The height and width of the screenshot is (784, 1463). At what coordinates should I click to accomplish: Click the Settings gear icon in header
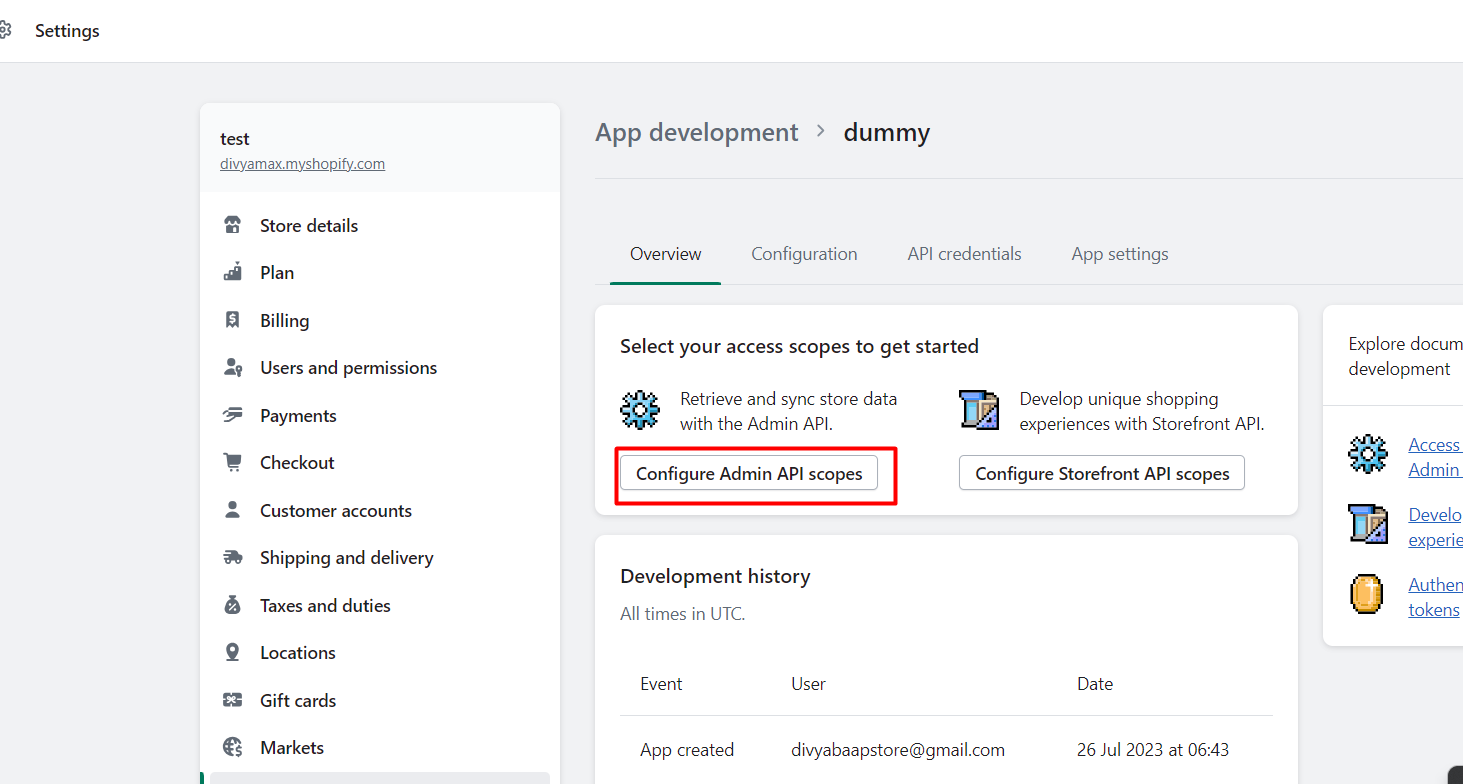pyautogui.click(x=5, y=30)
